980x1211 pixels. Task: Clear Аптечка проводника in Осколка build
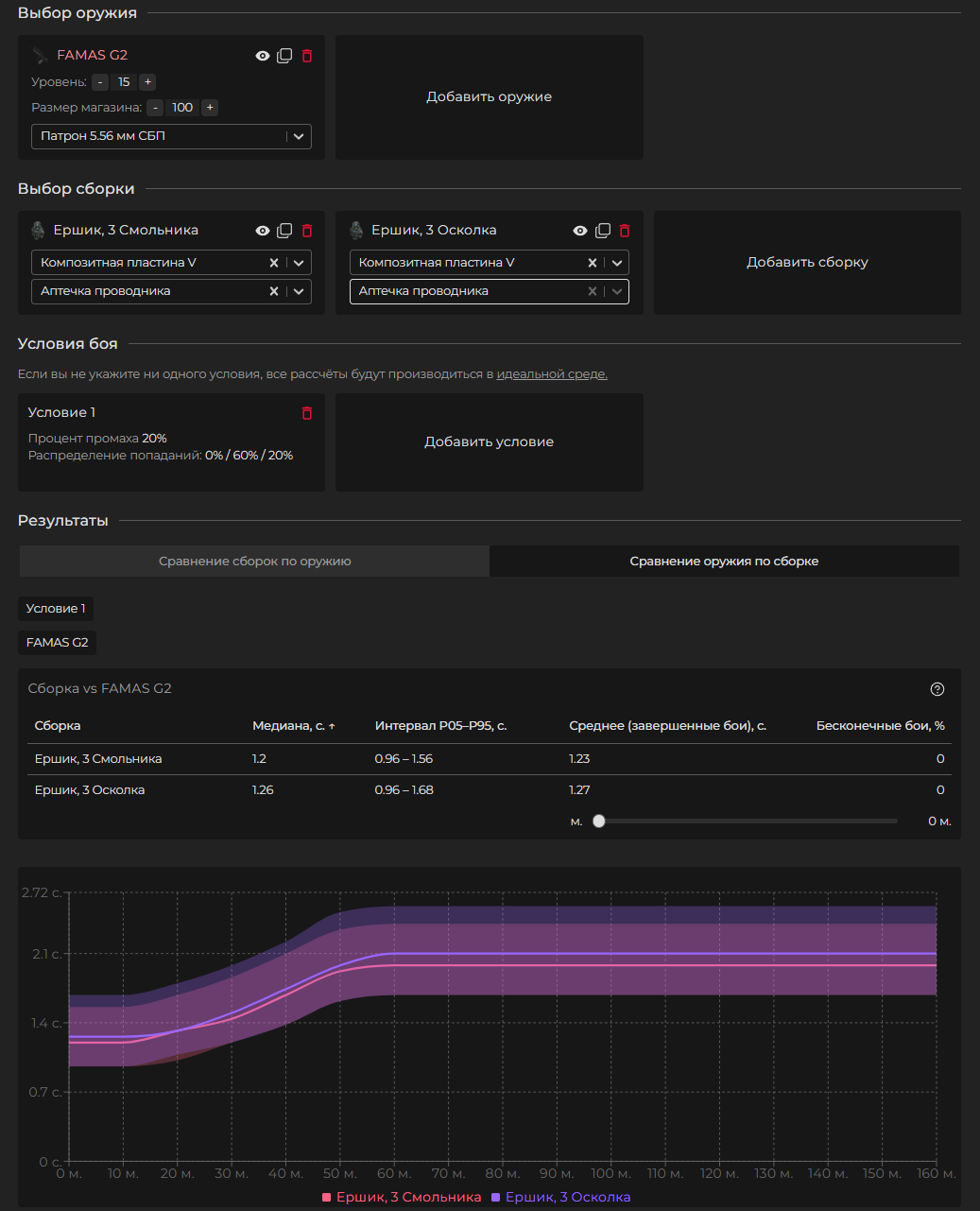click(x=593, y=291)
